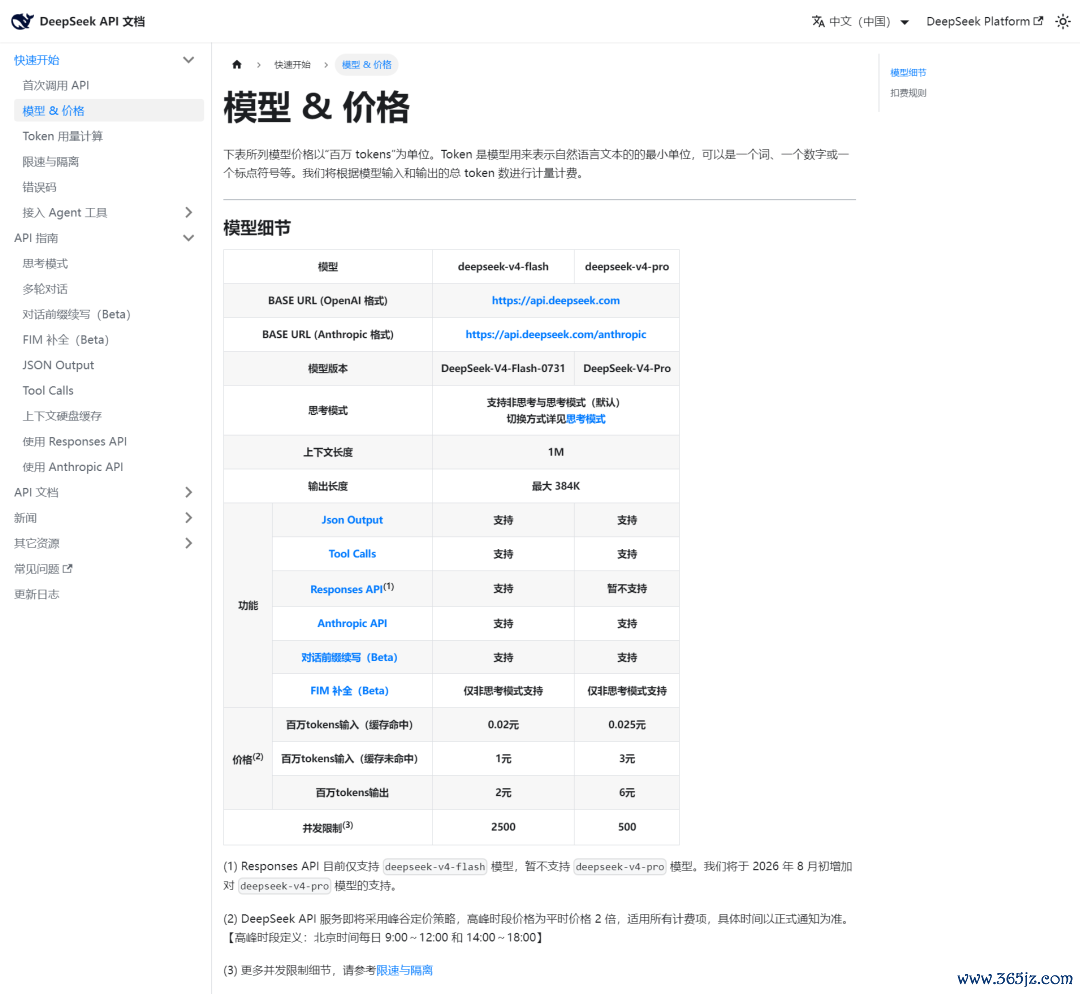Expand the 接入 Agent 工具 chevron
The width and height of the screenshot is (1080, 994).
tap(188, 212)
